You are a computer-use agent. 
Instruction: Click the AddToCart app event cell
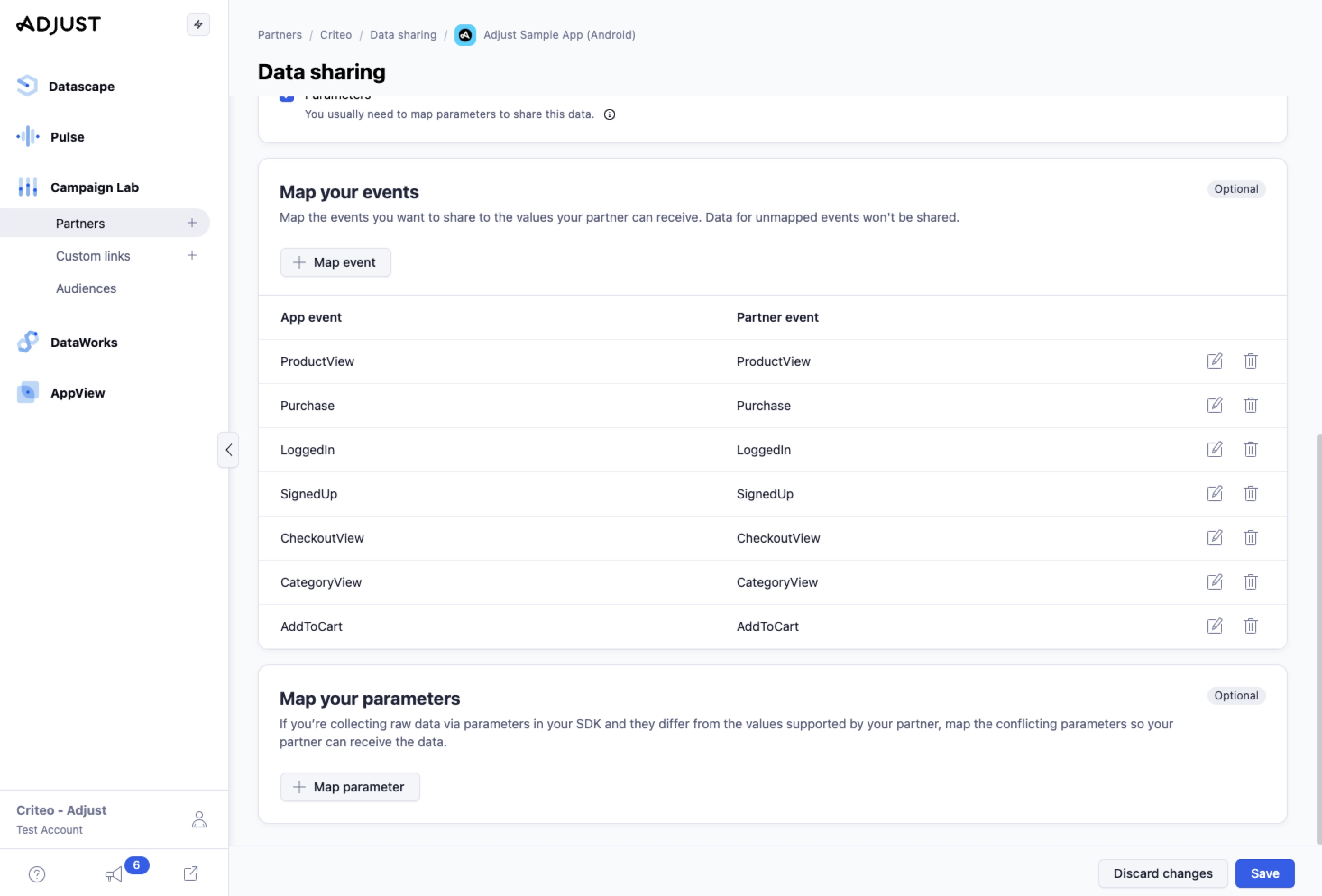(311, 626)
